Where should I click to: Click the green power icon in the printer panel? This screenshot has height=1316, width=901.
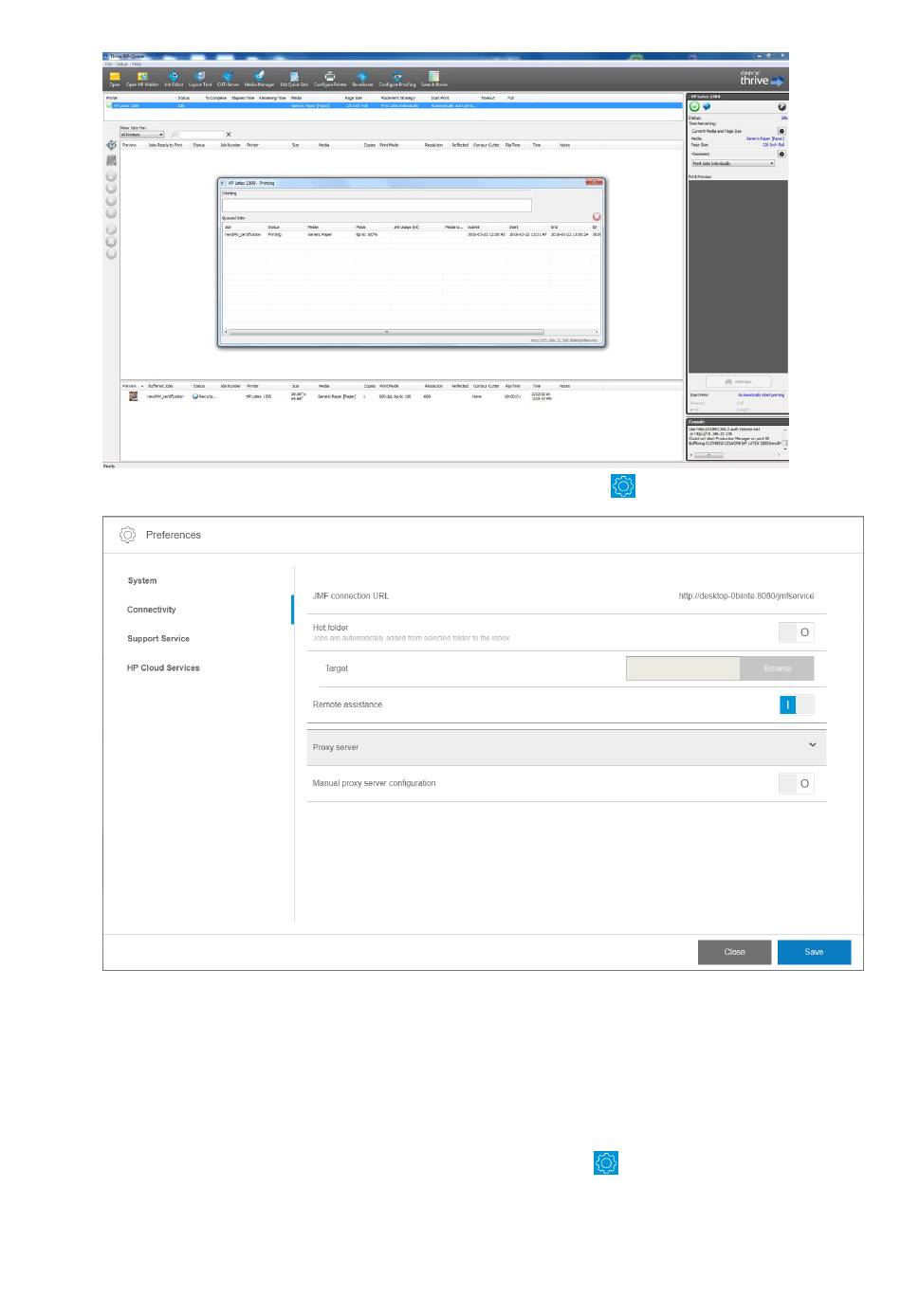694,106
